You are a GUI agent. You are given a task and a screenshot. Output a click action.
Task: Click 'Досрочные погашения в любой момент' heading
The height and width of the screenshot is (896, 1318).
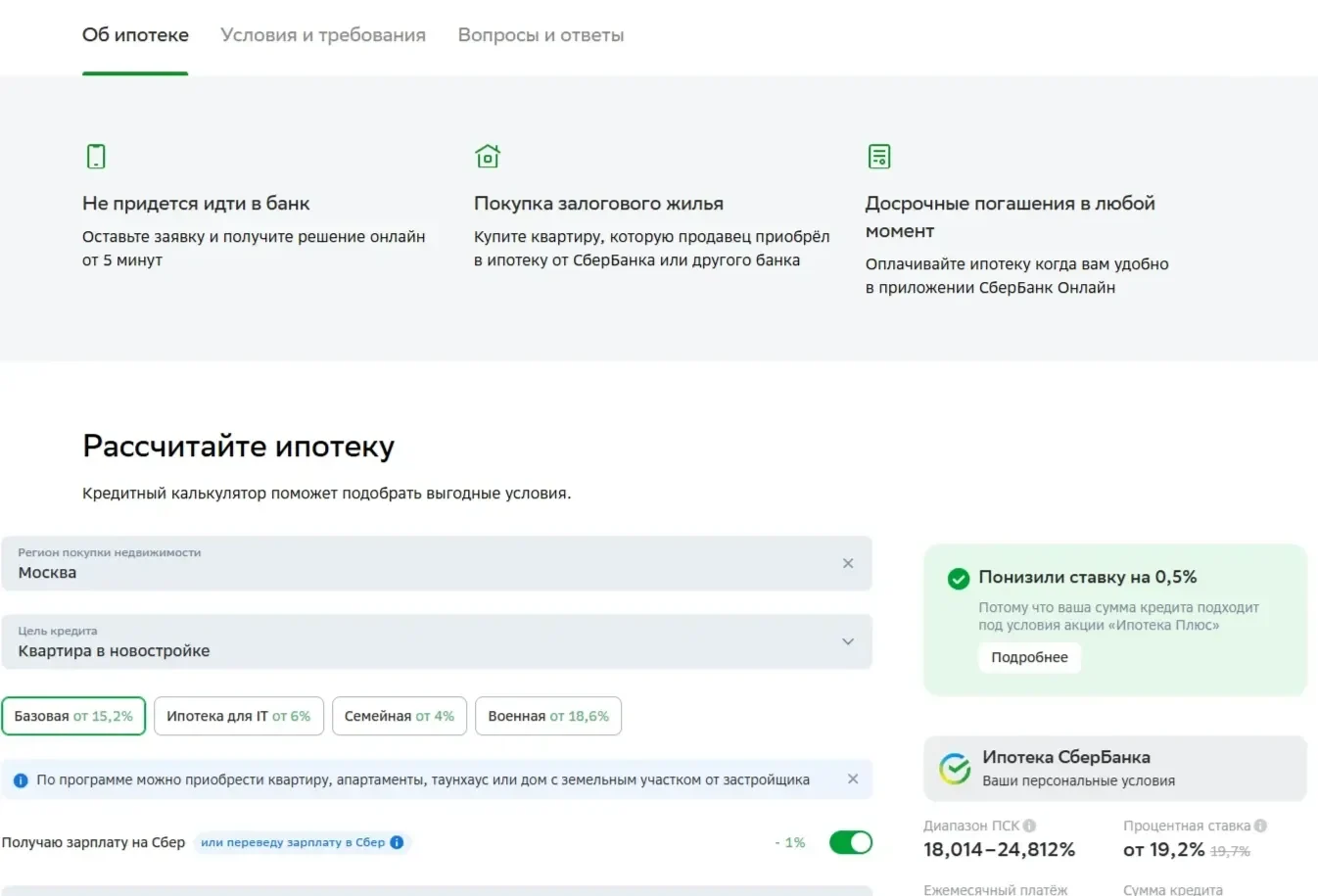coord(1010,217)
